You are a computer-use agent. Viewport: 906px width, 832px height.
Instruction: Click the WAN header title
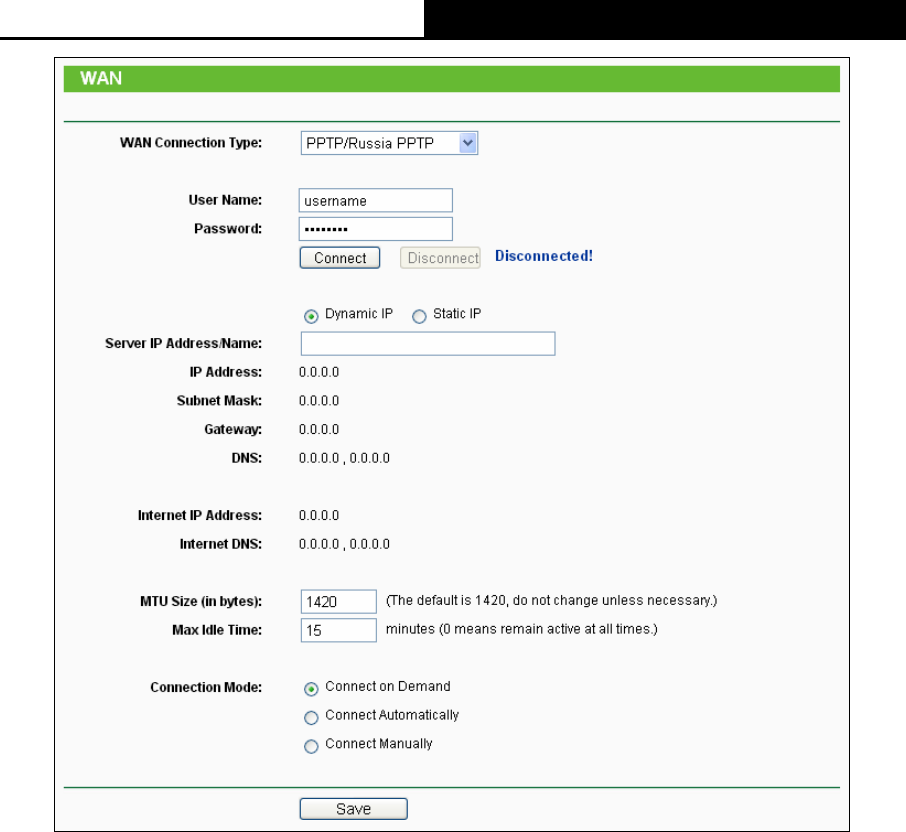coord(101,79)
